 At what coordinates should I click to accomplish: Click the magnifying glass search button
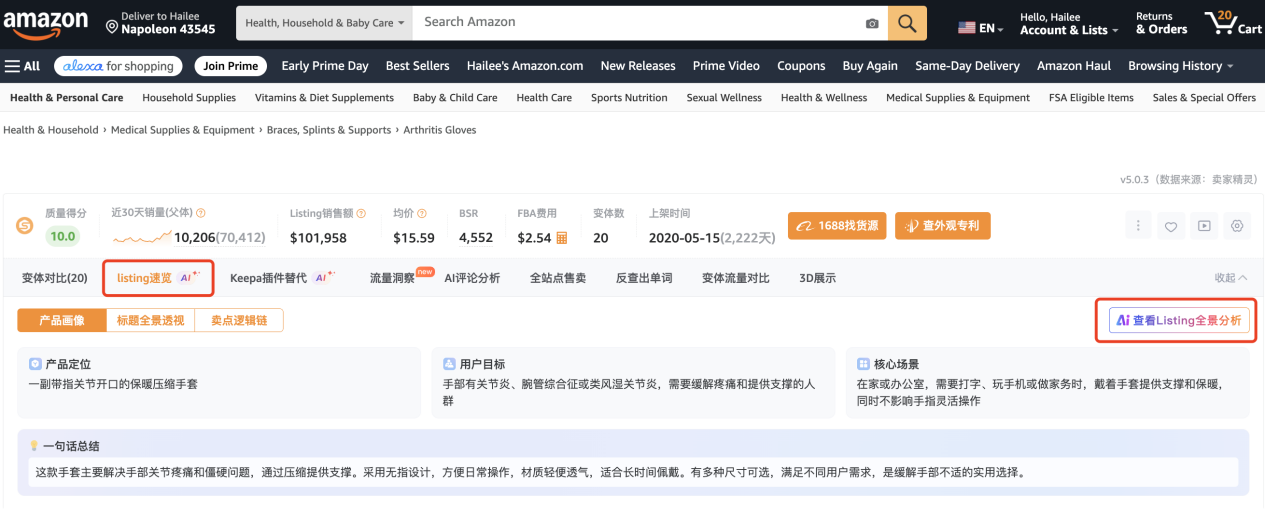(907, 22)
